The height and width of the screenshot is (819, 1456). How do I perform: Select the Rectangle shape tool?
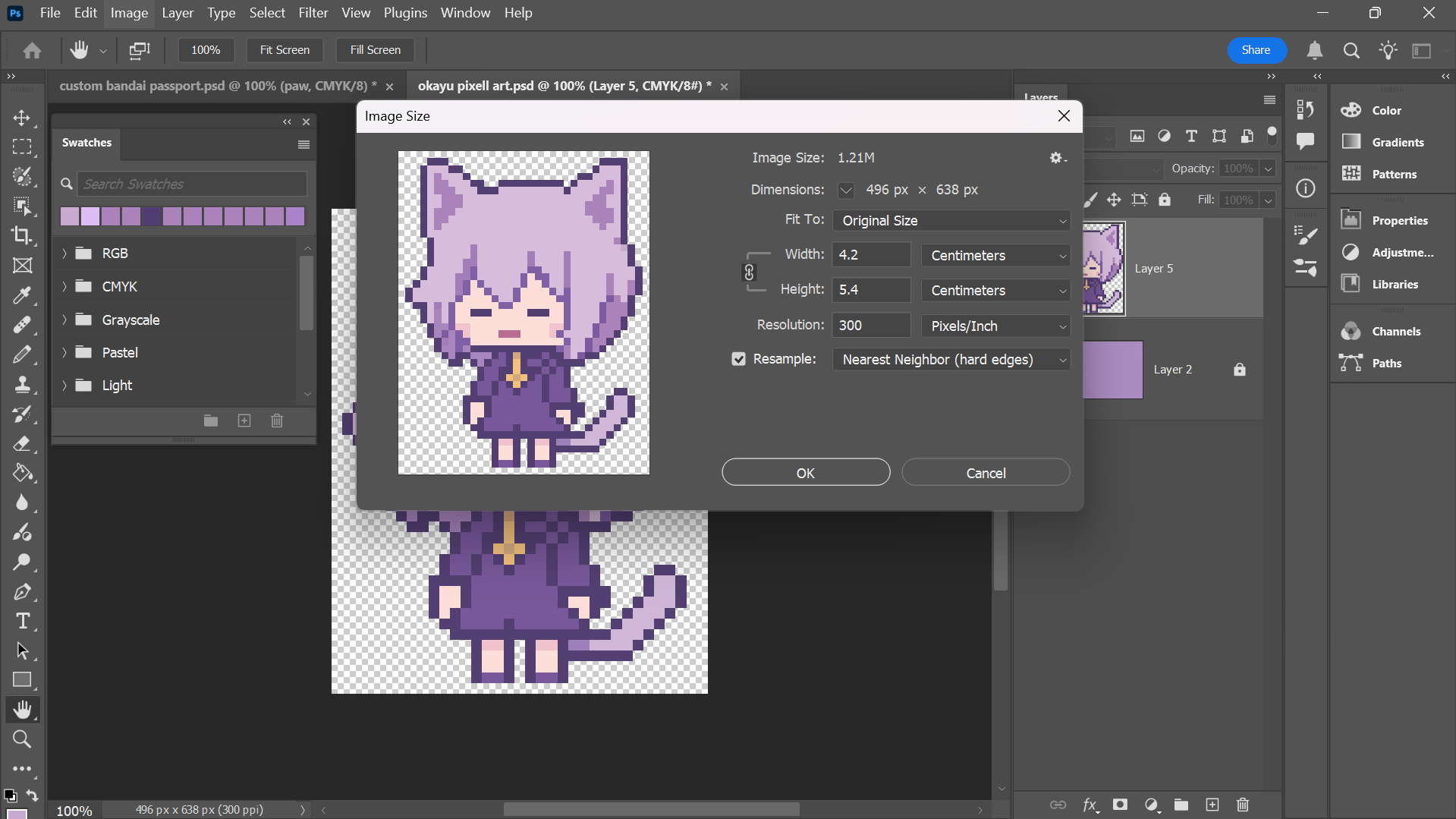click(x=22, y=680)
